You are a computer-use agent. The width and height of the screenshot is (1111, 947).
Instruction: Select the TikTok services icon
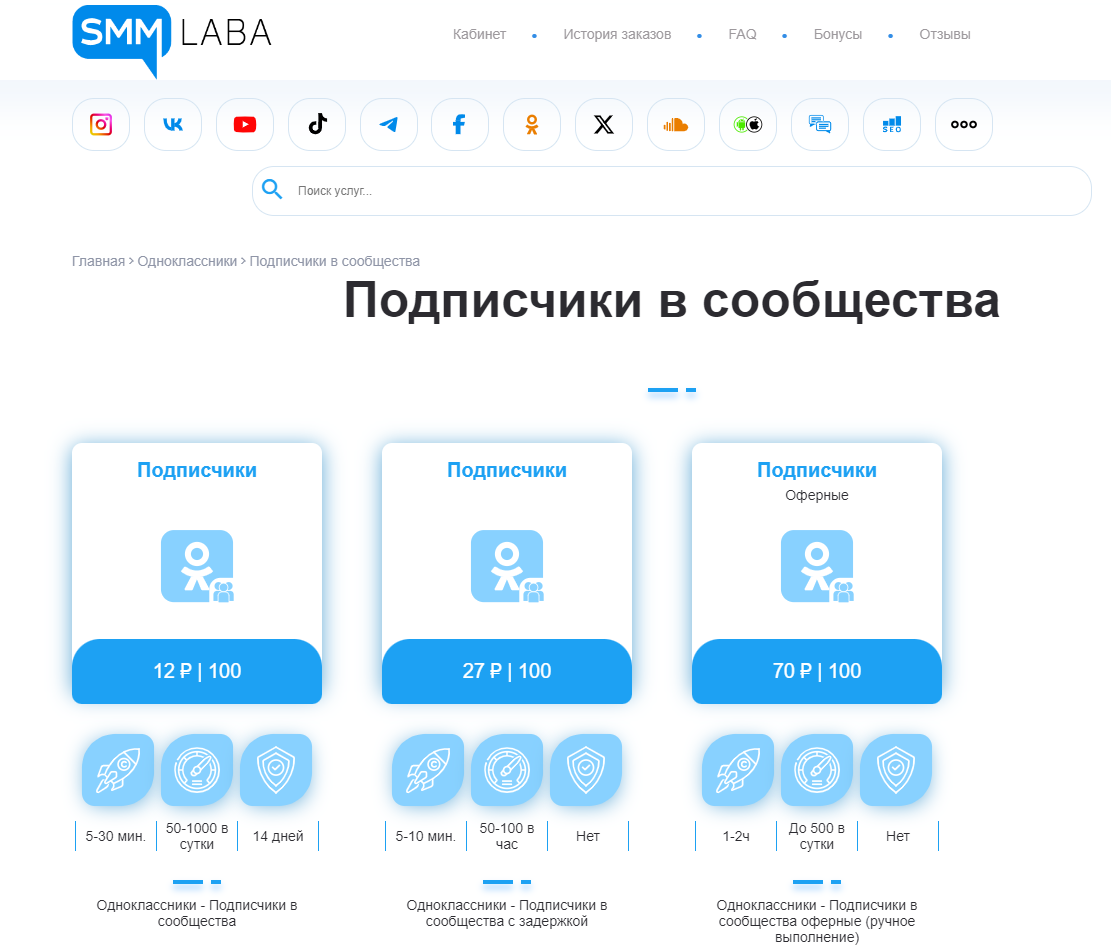pyautogui.click(x=317, y=125)
